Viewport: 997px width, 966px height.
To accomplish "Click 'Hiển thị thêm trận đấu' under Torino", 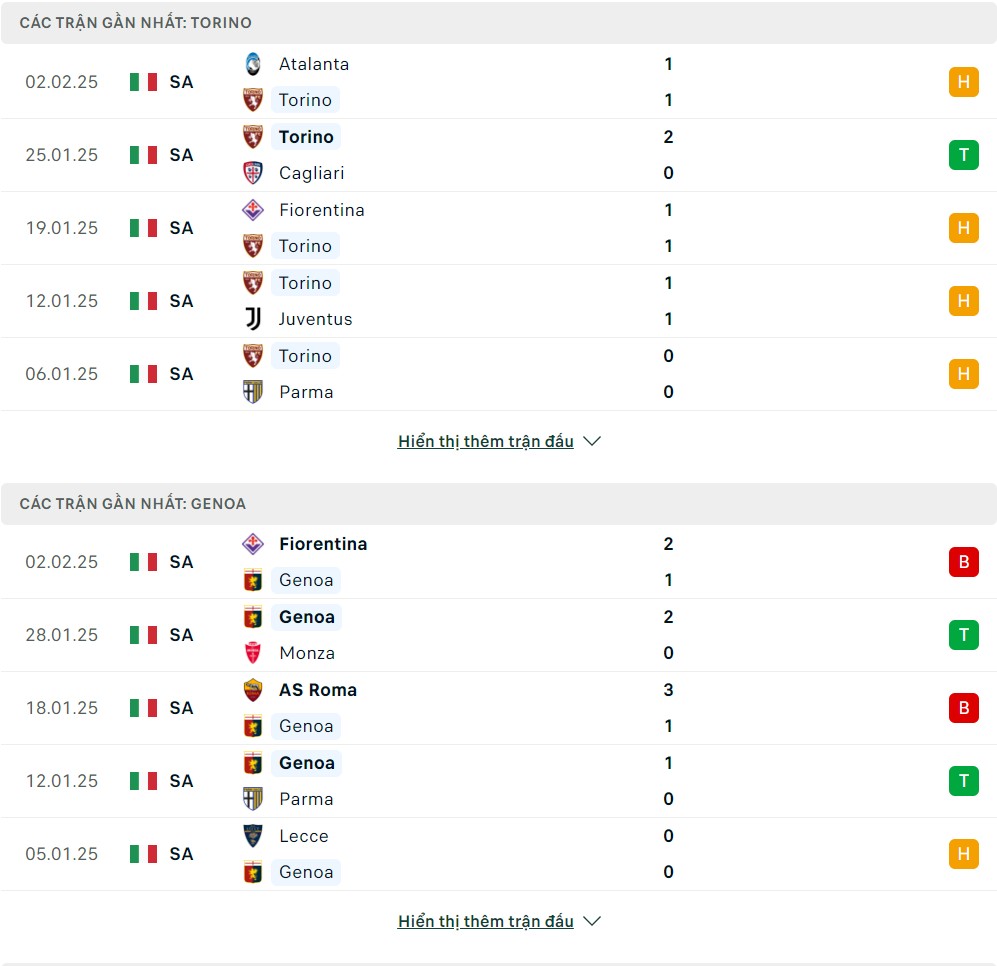I will tap(486, 441).
